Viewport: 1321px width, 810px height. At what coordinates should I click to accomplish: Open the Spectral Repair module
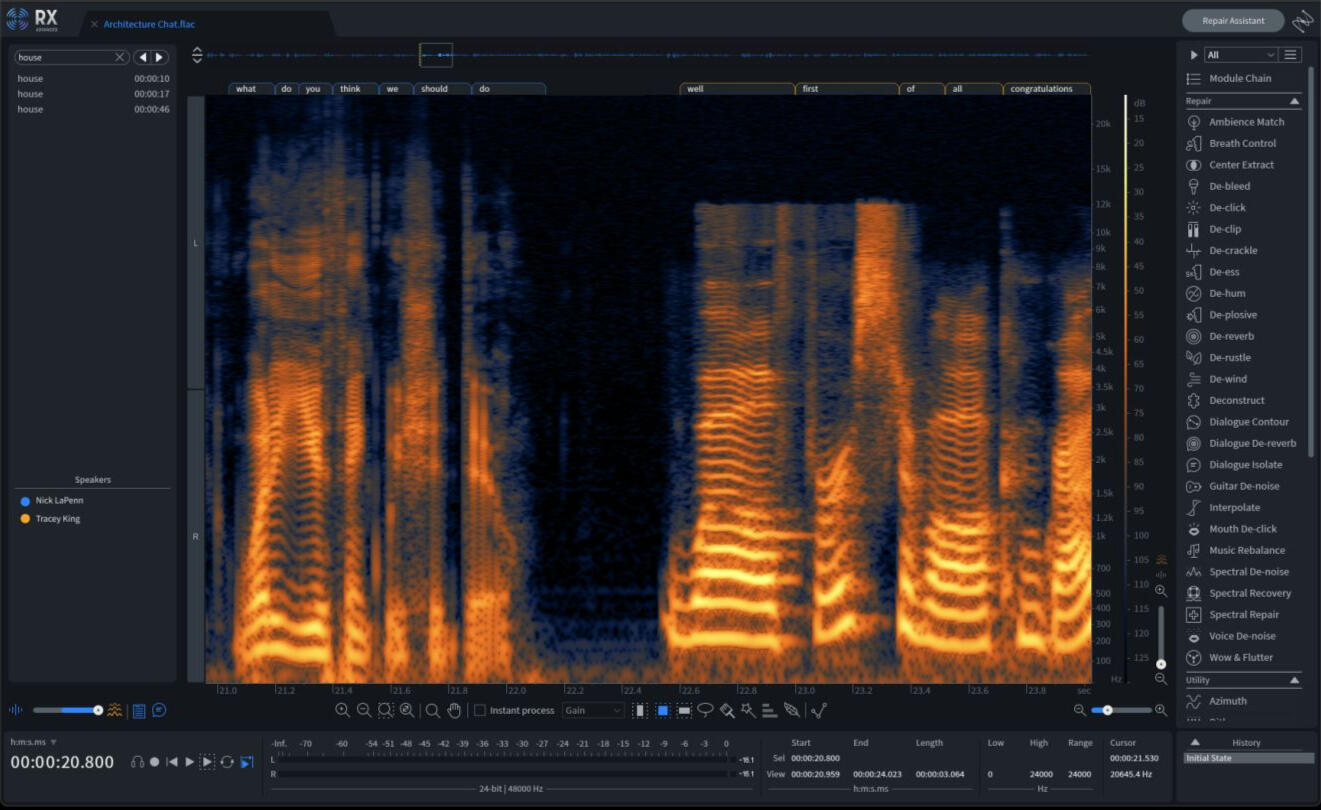tap(1243, 615)
